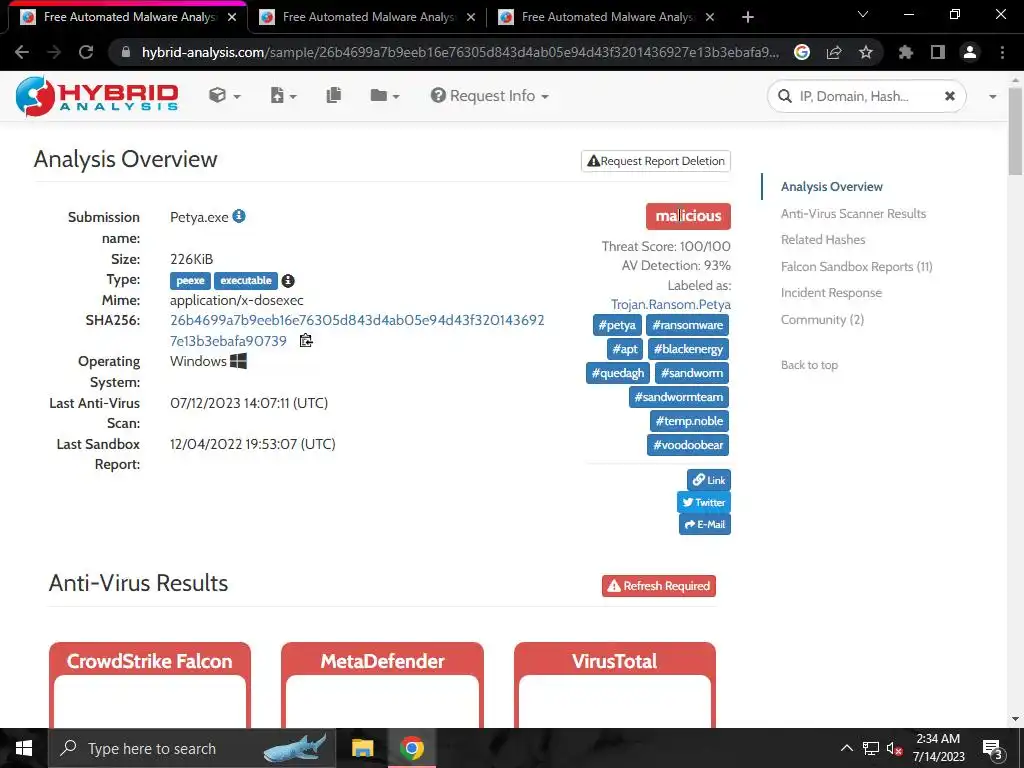This screenshot has height=768, width=1024.
Task: Click the Refresh Required button
Action: [x=658, y=586]
